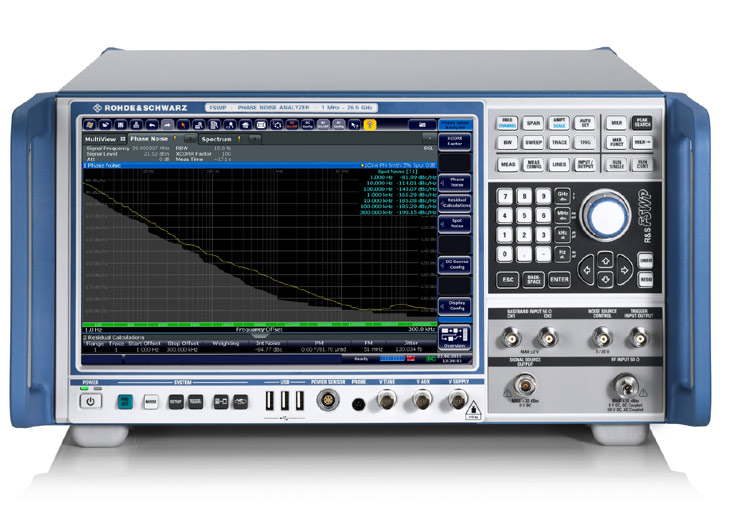The width and height of the screenshot is (750, 512).
Task: Click the on-screen redo arrow icon
Action: coord(167,125)
